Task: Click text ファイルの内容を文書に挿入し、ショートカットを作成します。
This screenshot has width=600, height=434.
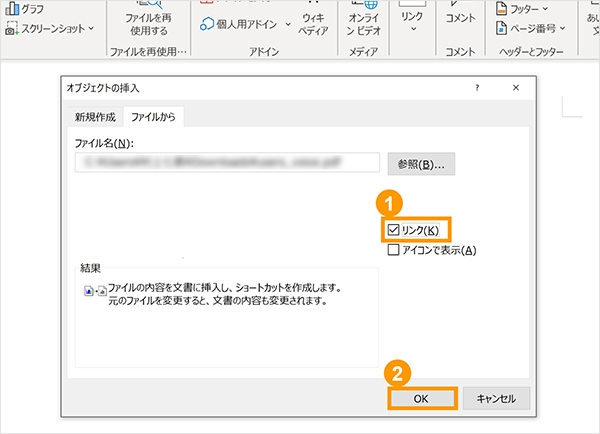Action: [x=224, y=287]
